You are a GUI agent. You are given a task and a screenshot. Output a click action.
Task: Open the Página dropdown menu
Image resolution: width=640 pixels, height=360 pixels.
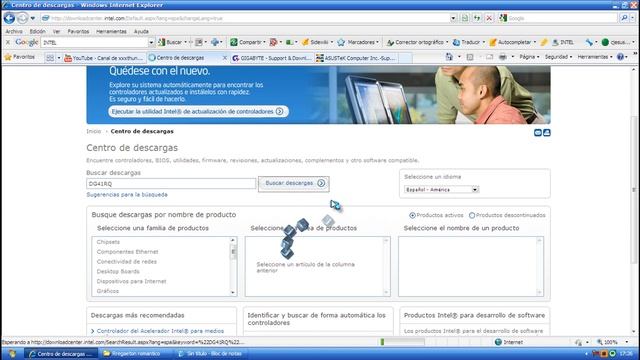(529, 57)
